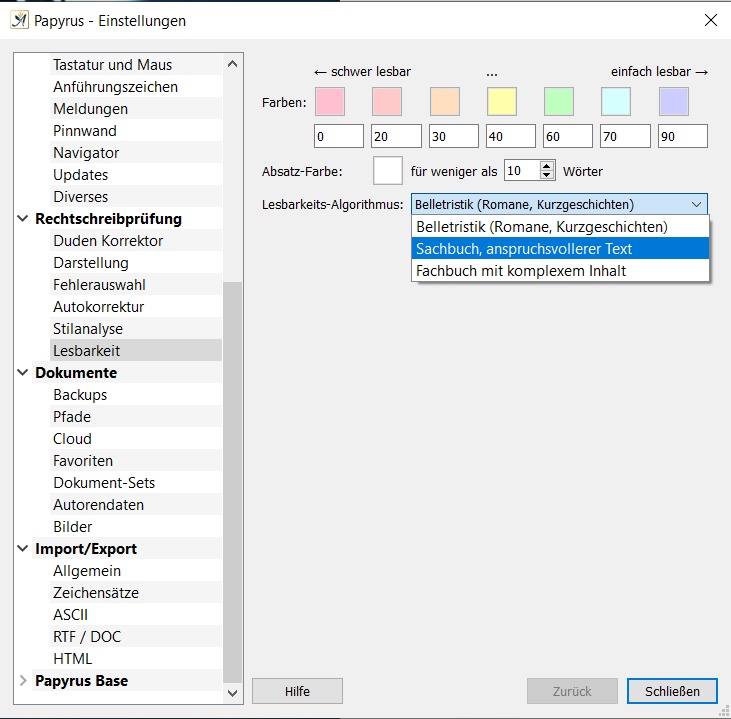
Task: Open the light cyan swatch above 70
Action: (616, 101)
